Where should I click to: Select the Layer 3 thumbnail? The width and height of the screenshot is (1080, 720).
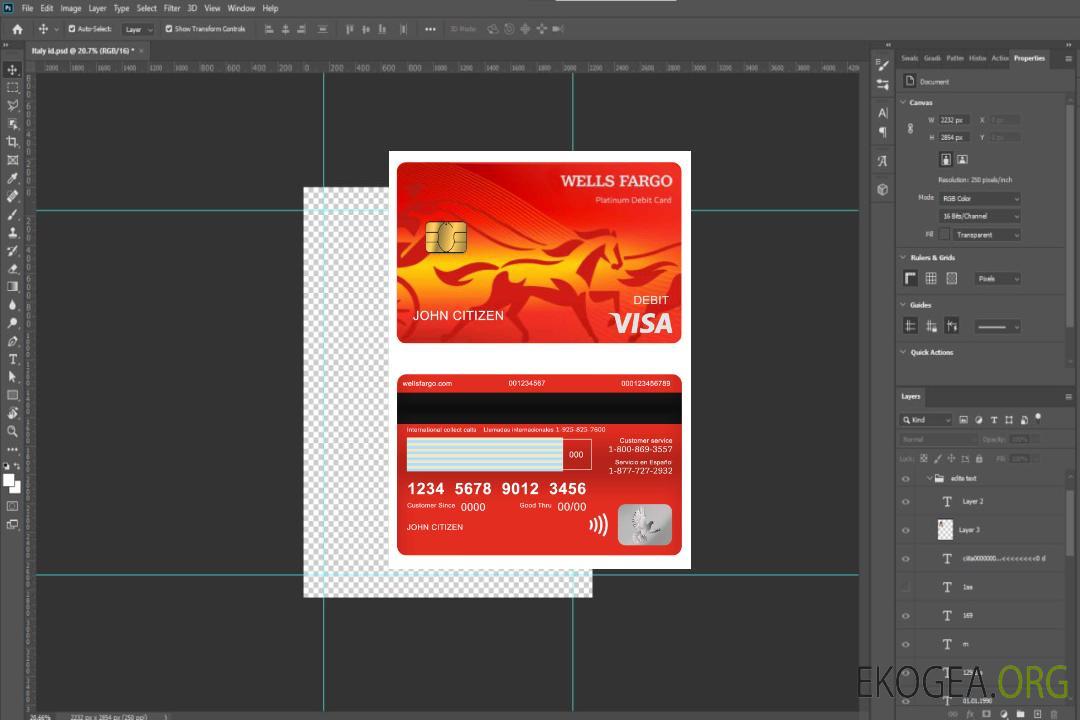click(x=945, y=529)
